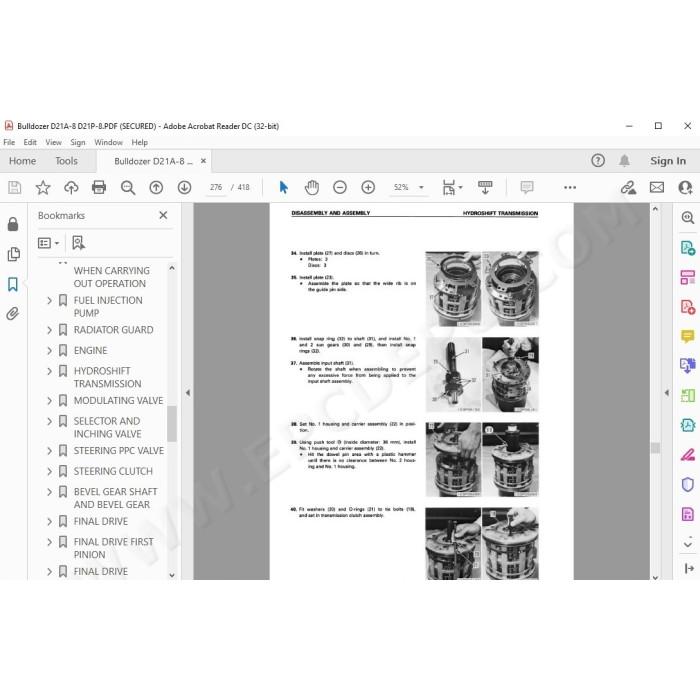Click the bookmarks panel scrollbar thumb

click(172, 424)
